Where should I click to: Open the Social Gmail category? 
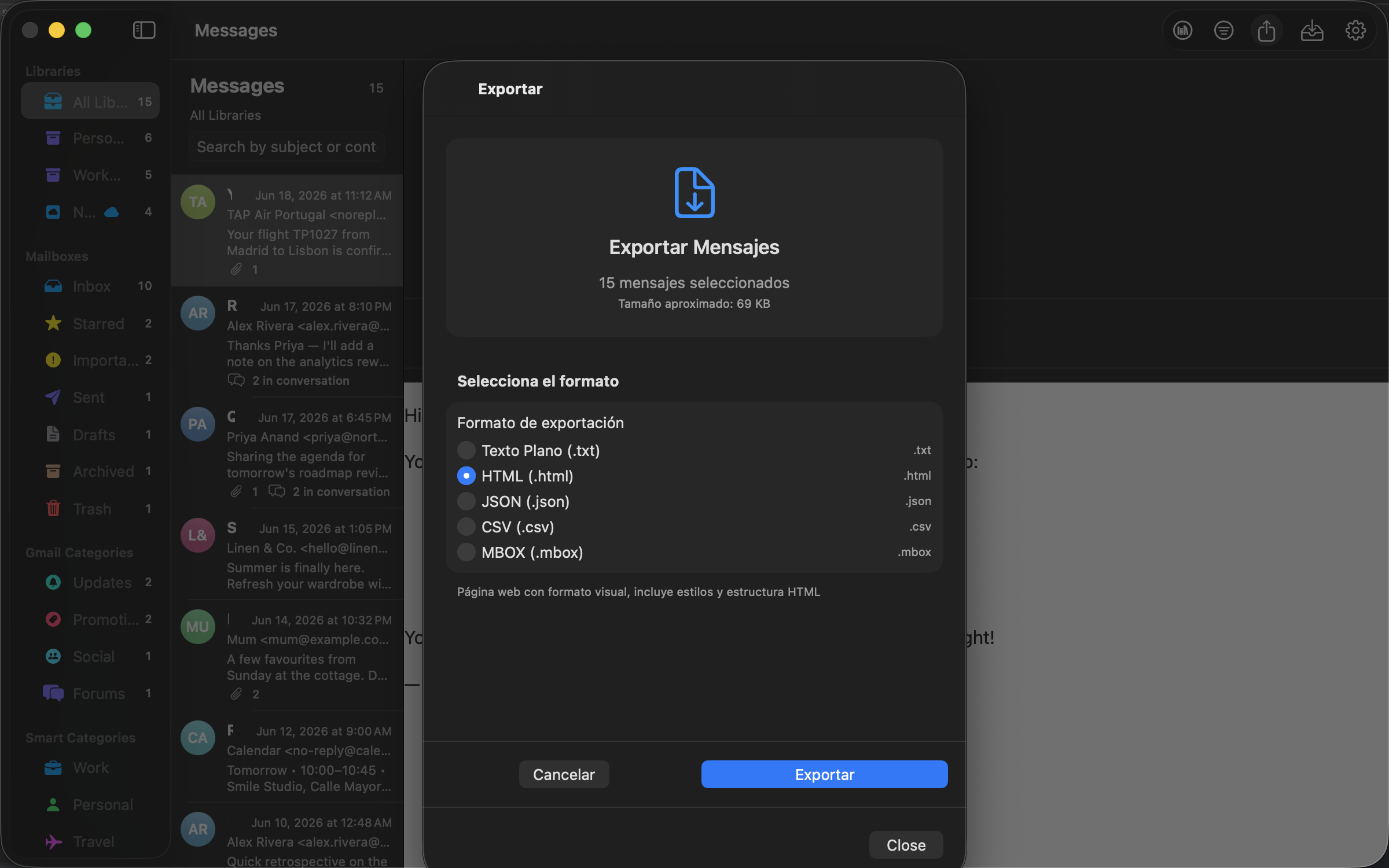coord(90,656)
